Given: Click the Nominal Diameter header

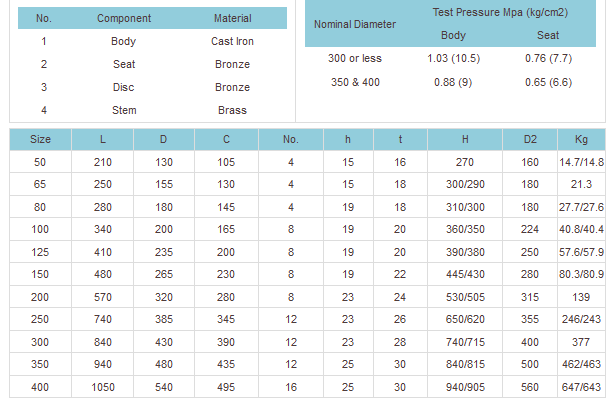Looking at the screenshot, I should pos(355,24).
